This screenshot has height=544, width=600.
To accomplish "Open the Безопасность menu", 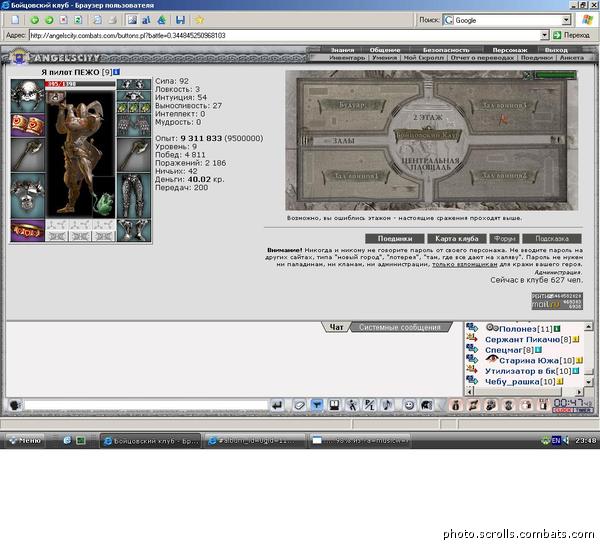I will tap(446, 50).
